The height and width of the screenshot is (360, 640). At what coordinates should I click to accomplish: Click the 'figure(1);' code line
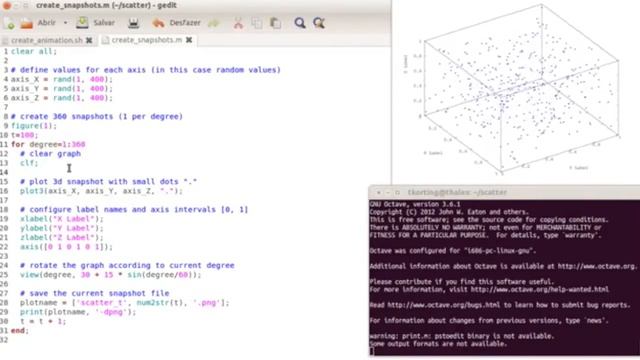34,126
